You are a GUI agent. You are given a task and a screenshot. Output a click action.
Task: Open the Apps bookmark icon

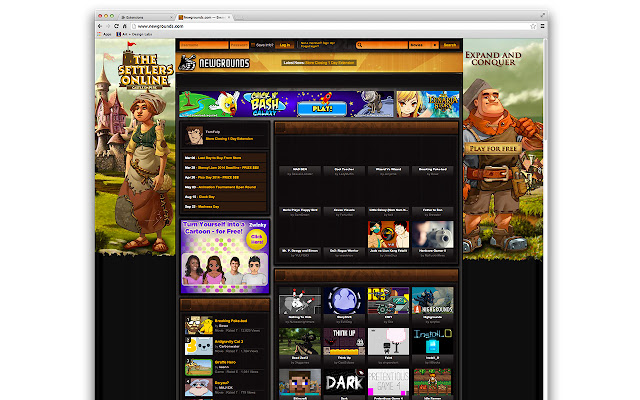tap(105, 33)
